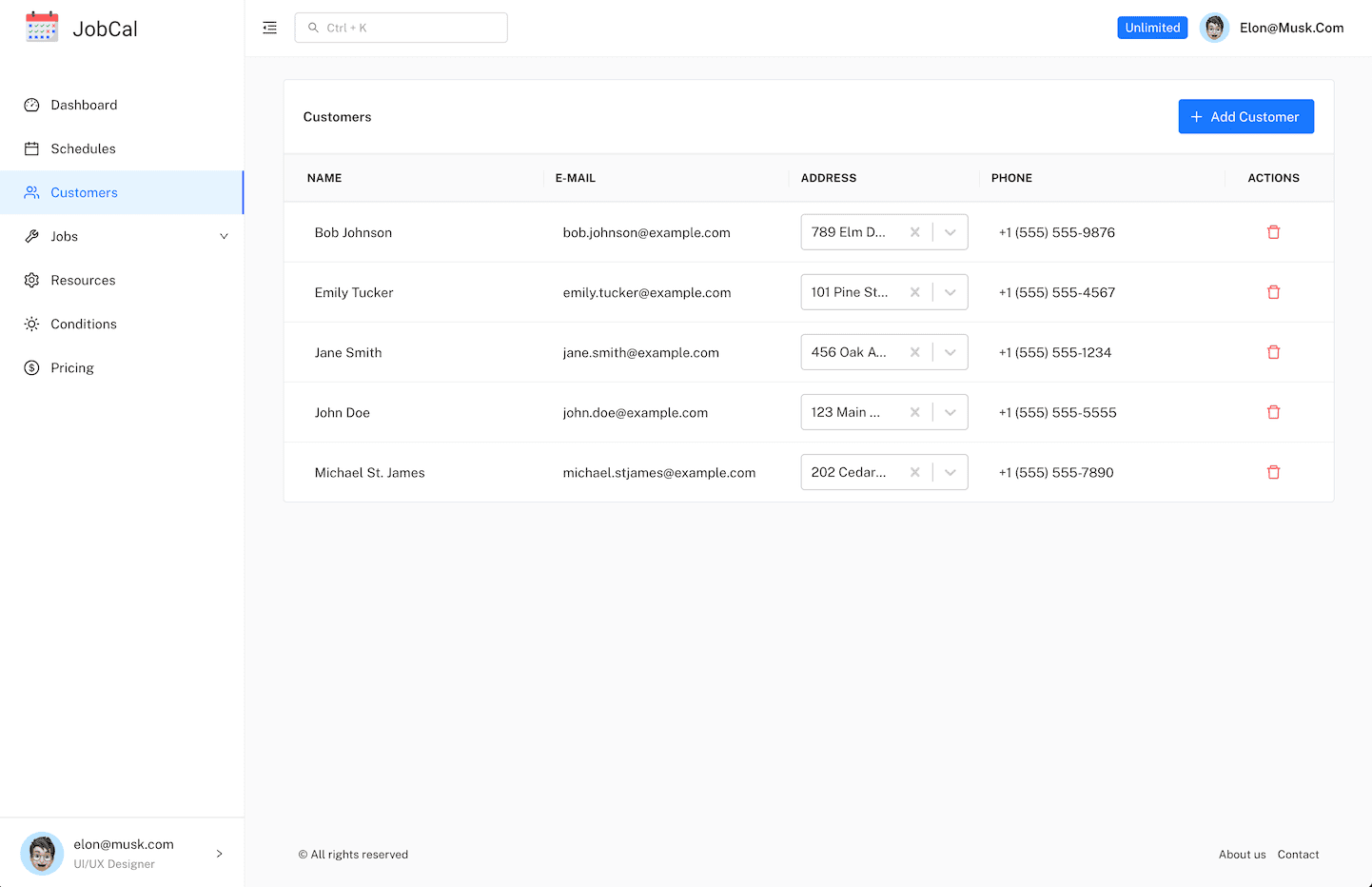Clear Jane Smith's address with X icon
The height and width of the screenshot is (887, 1372).
coord(914,352)
